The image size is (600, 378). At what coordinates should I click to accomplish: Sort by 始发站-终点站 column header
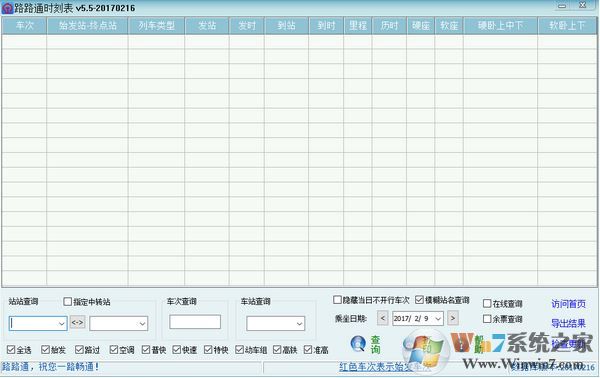coord(88,26)
